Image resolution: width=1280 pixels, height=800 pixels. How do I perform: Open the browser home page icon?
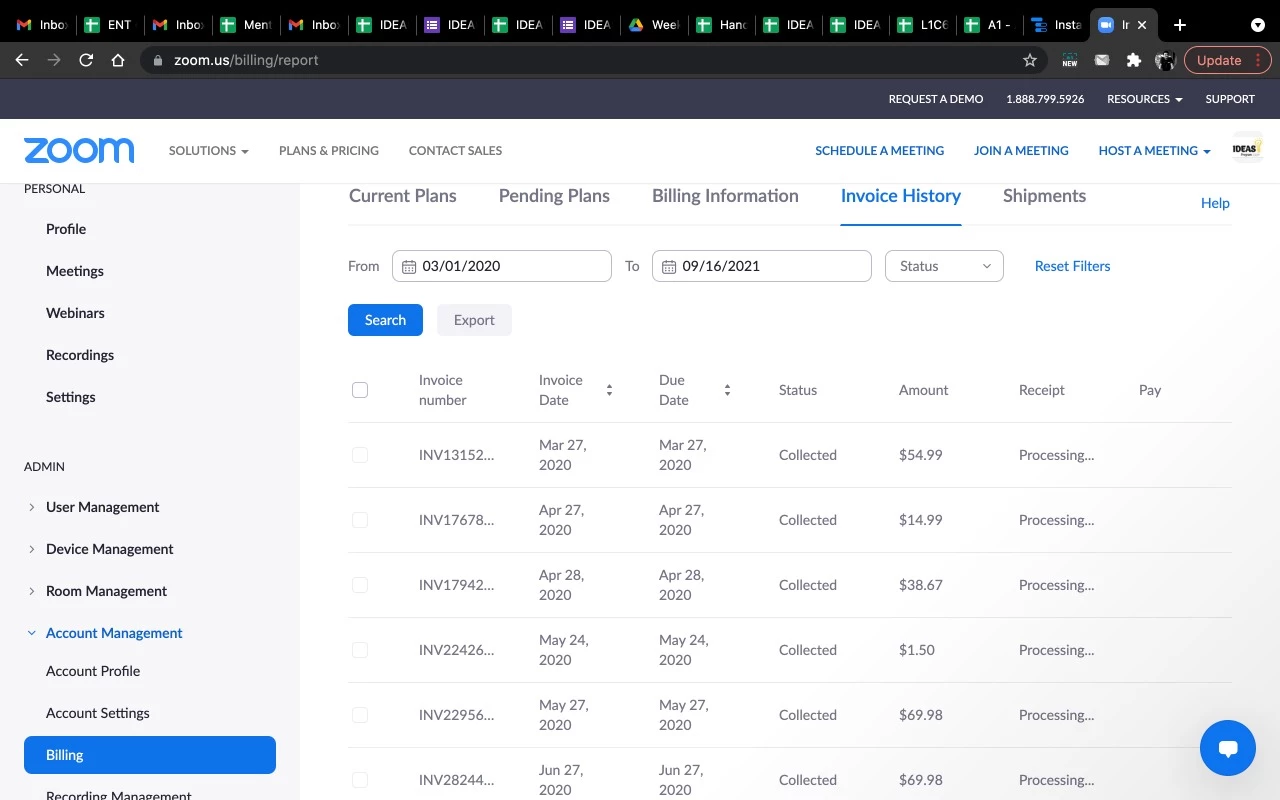pyautogui.click(x=118, y=60)
